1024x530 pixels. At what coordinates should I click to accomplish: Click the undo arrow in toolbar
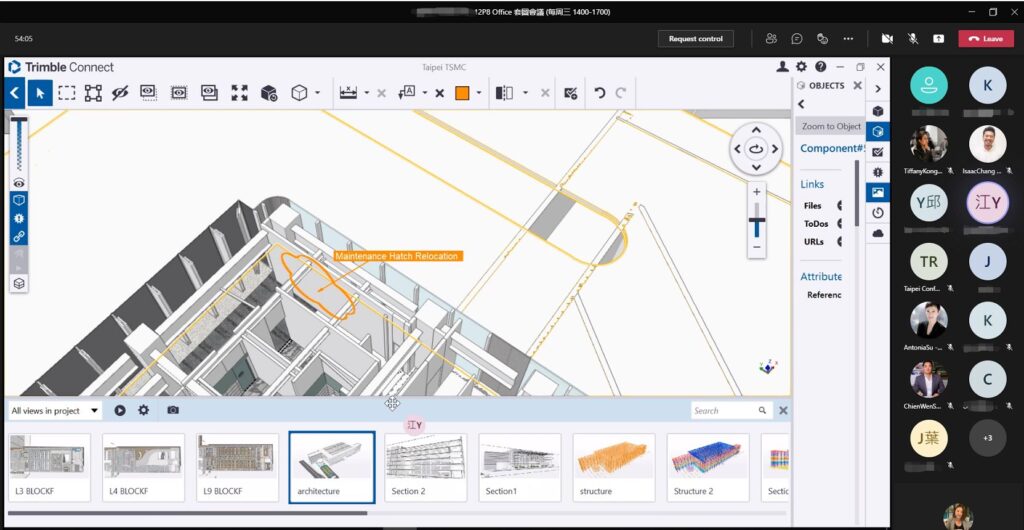click(x=599, y=93)
